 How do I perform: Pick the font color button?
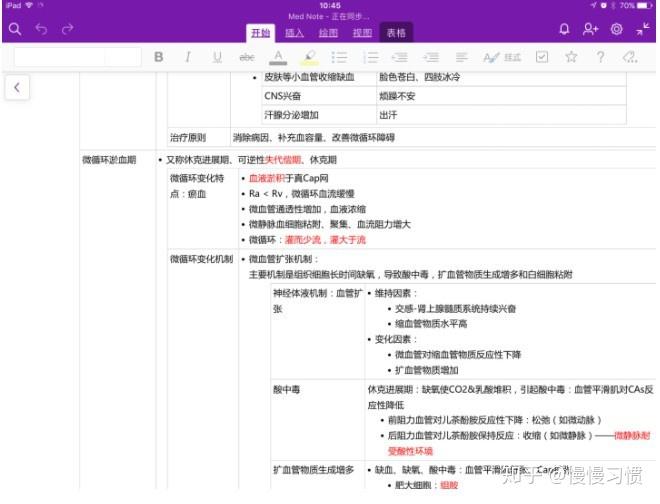tap(278, 57)
